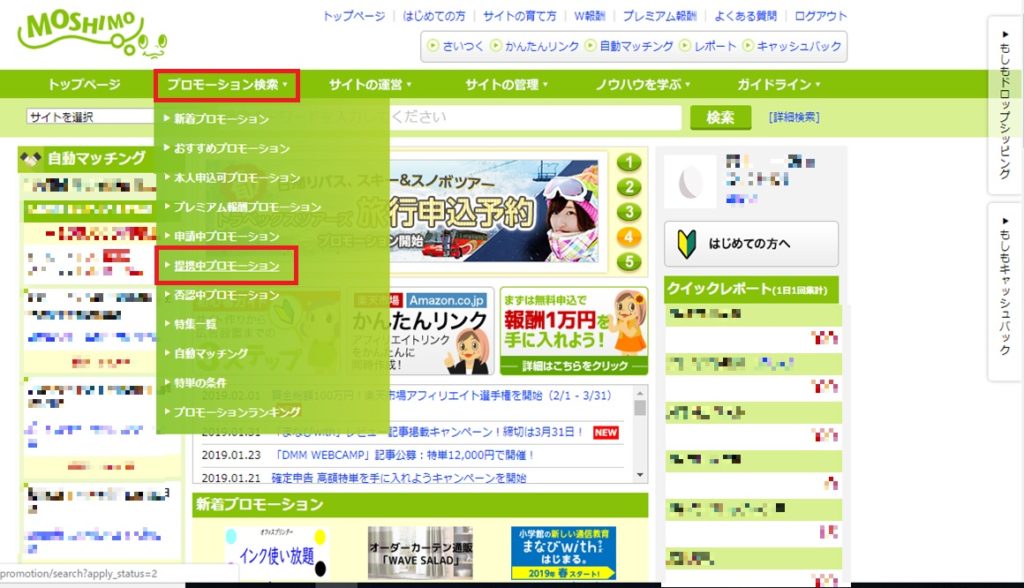Viewport: 1024px width, 588px height.
Task: Click the handshake icon beside 自動マッチング
Action: coord(31,157)
